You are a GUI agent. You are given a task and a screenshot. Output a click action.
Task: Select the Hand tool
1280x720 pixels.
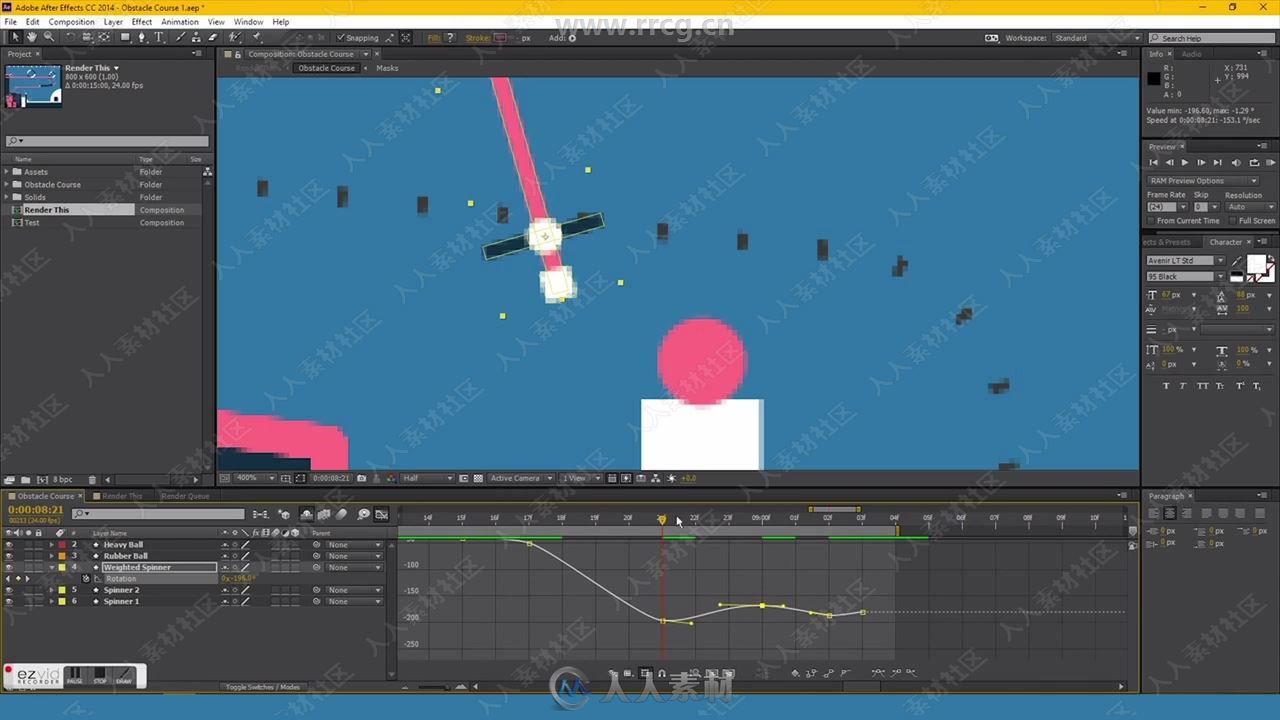coord(32,37)
